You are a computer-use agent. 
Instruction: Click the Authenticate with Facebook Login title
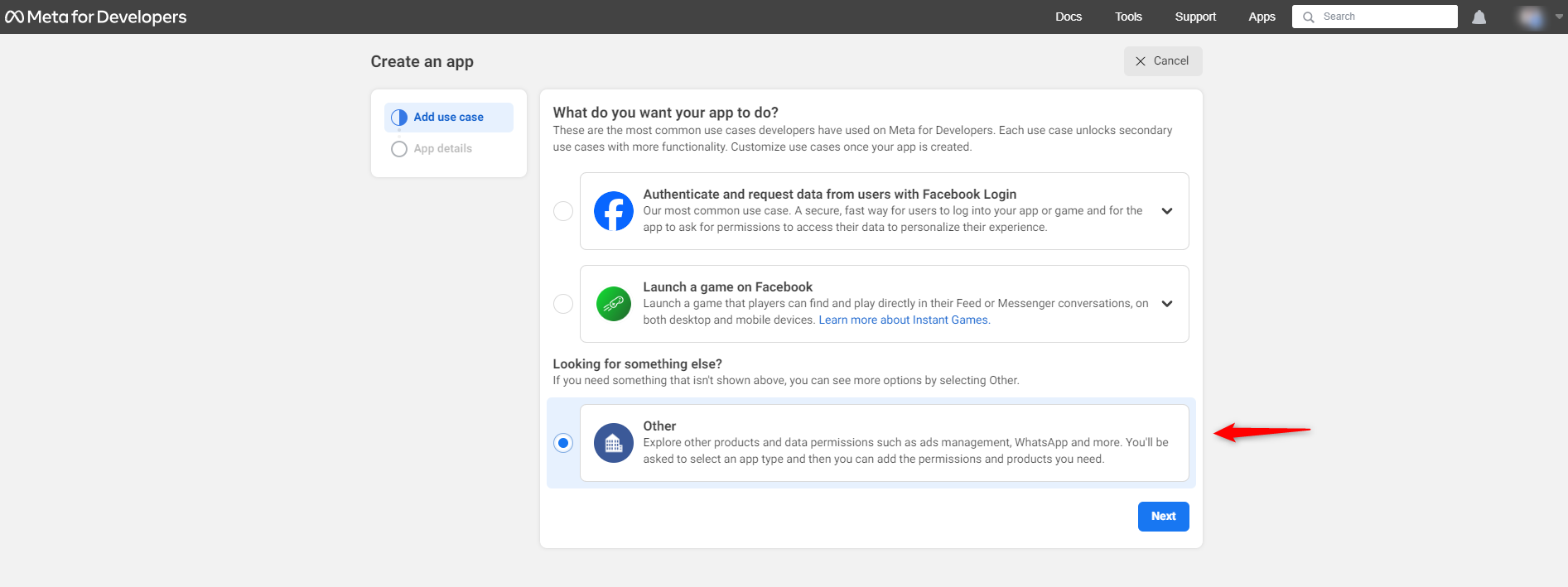click(829, 195)
